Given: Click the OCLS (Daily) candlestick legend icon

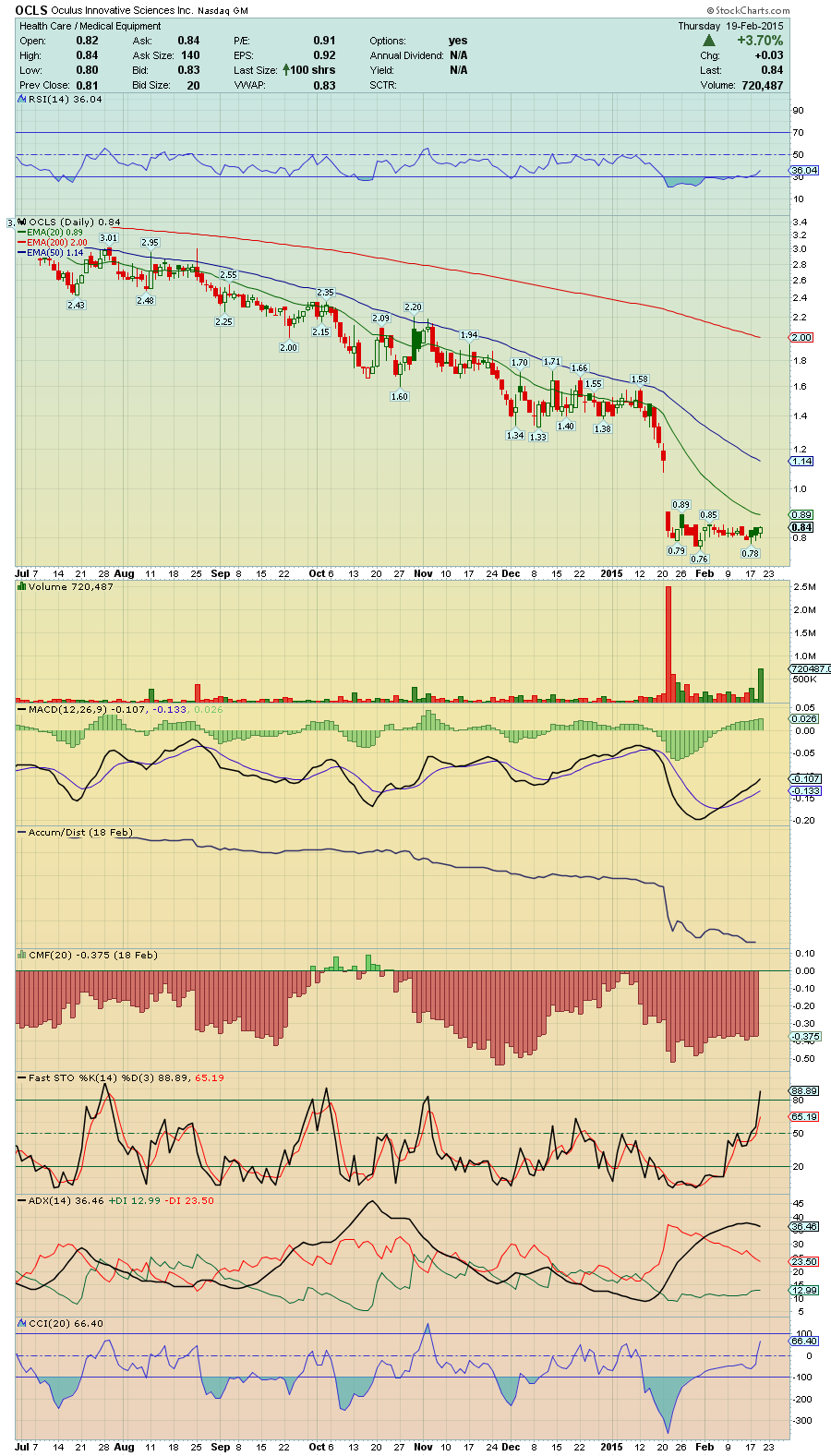Looking at the screenshot, I should pos(23,222).
